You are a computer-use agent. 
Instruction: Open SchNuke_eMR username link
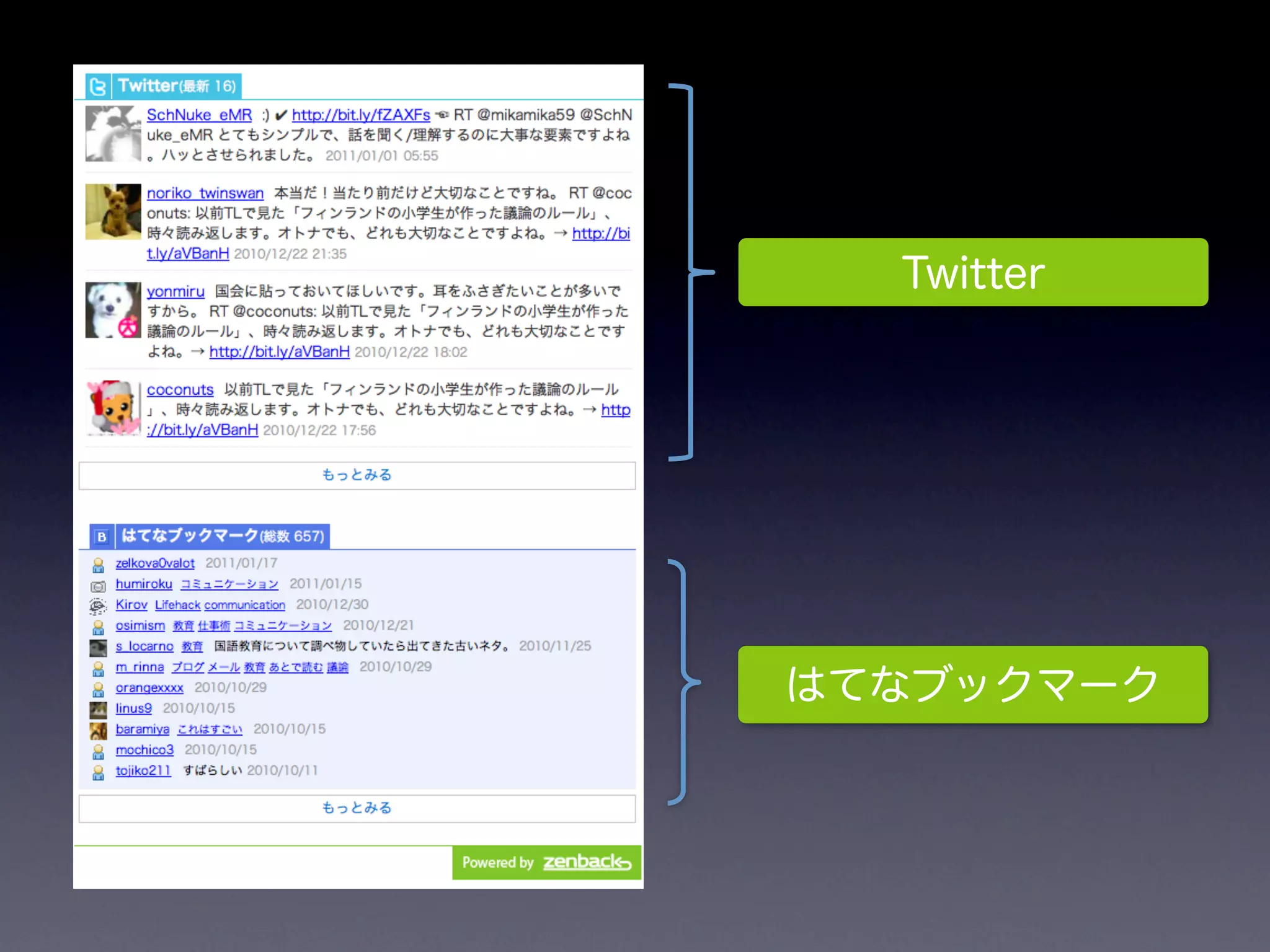coord(199,115)
